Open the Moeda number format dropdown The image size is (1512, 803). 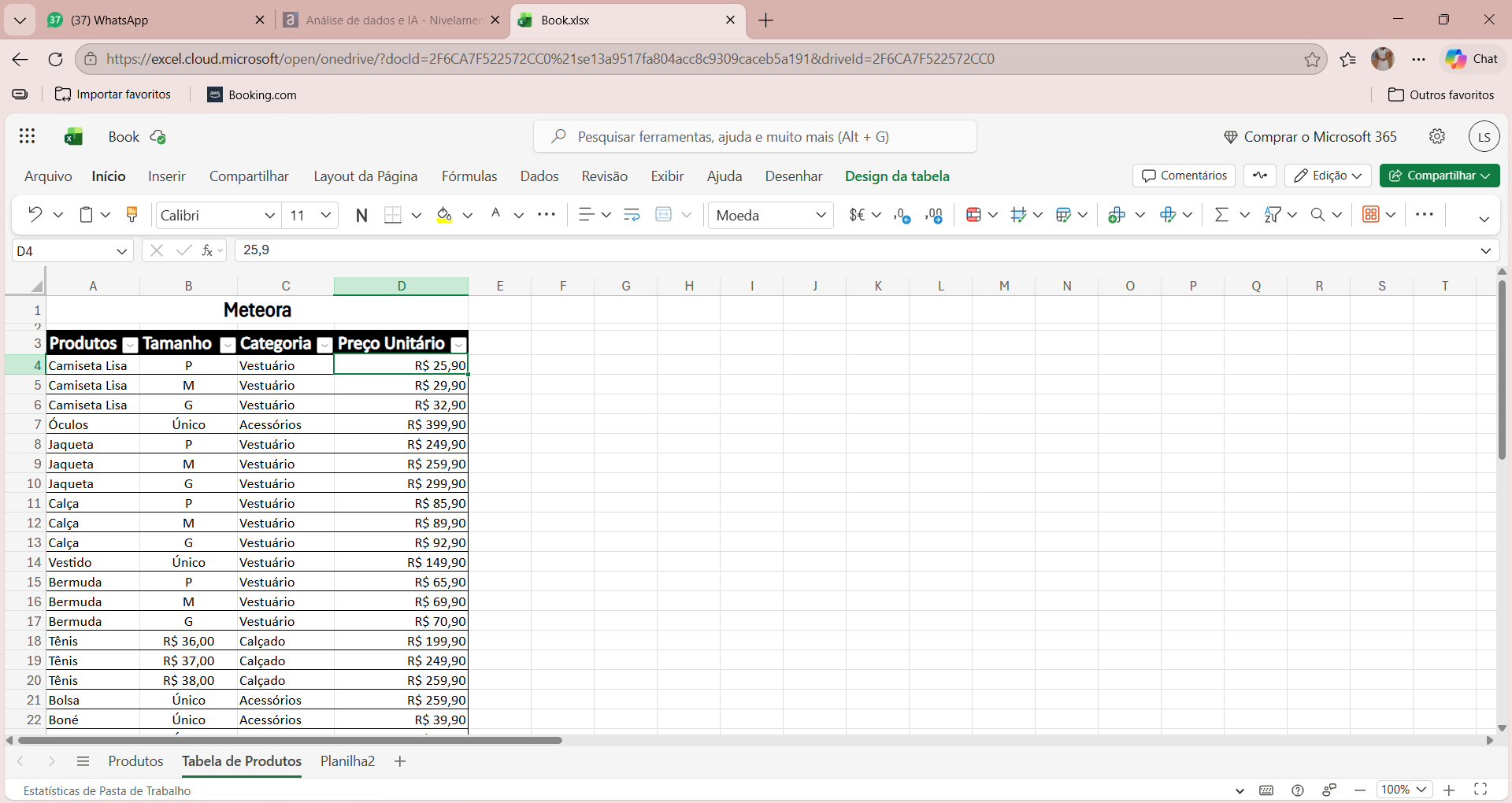click(x=821, y=215)
